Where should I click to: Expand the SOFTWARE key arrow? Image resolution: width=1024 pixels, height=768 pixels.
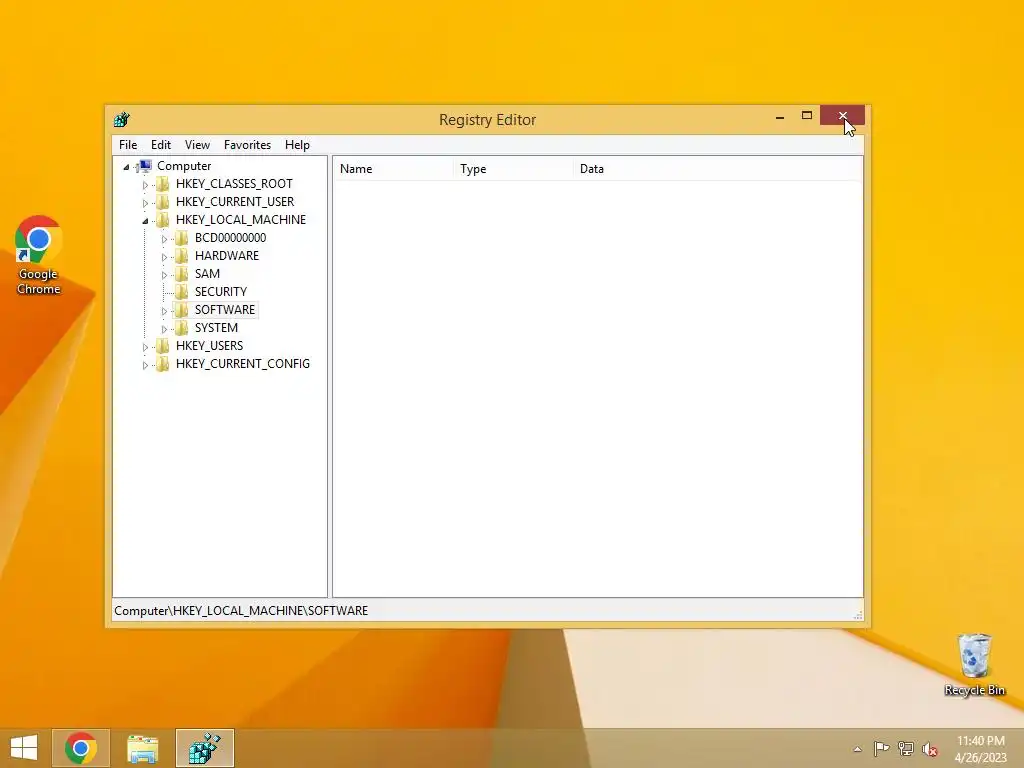[x=165, y=311]
